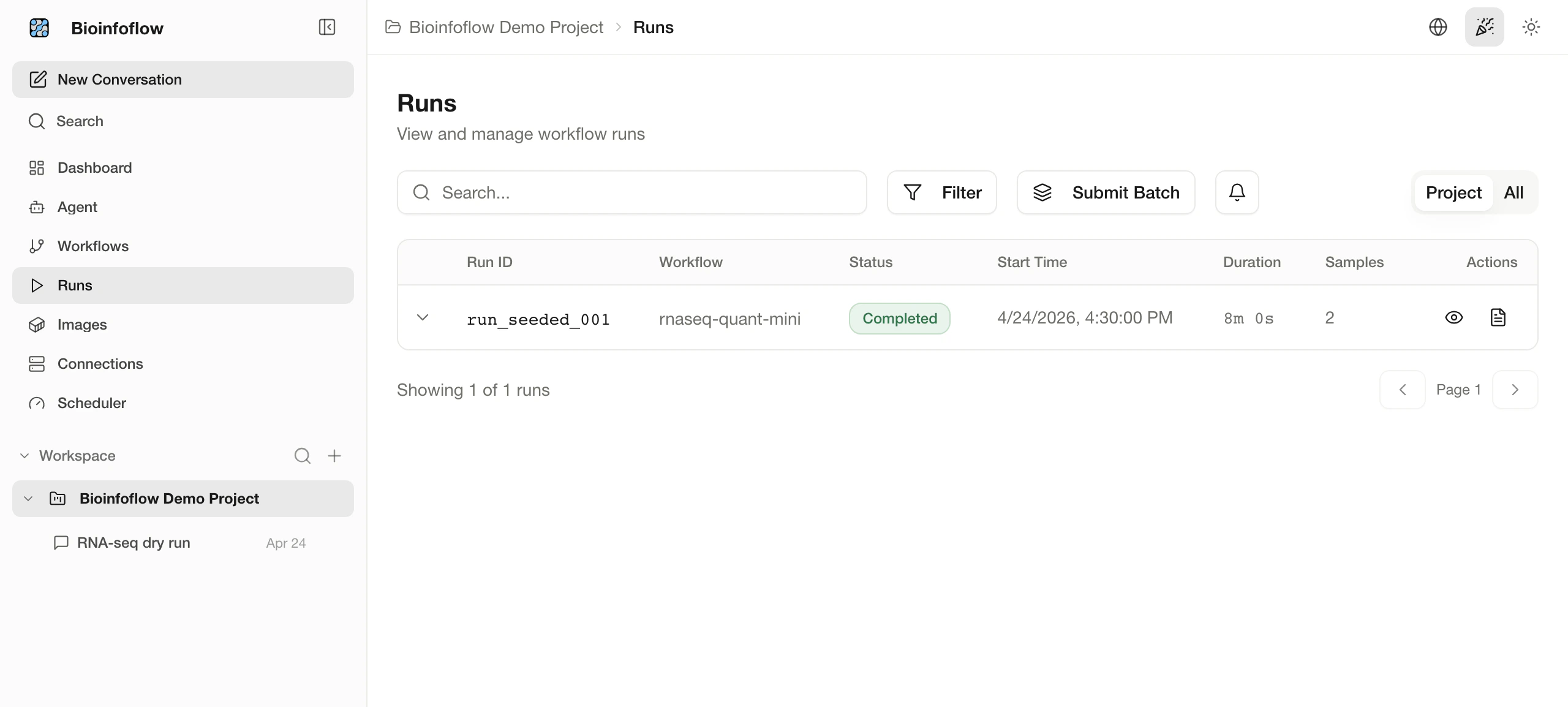Click Duration column header
Screen dimensions: 1568x707
click(x=1252, y=262)
